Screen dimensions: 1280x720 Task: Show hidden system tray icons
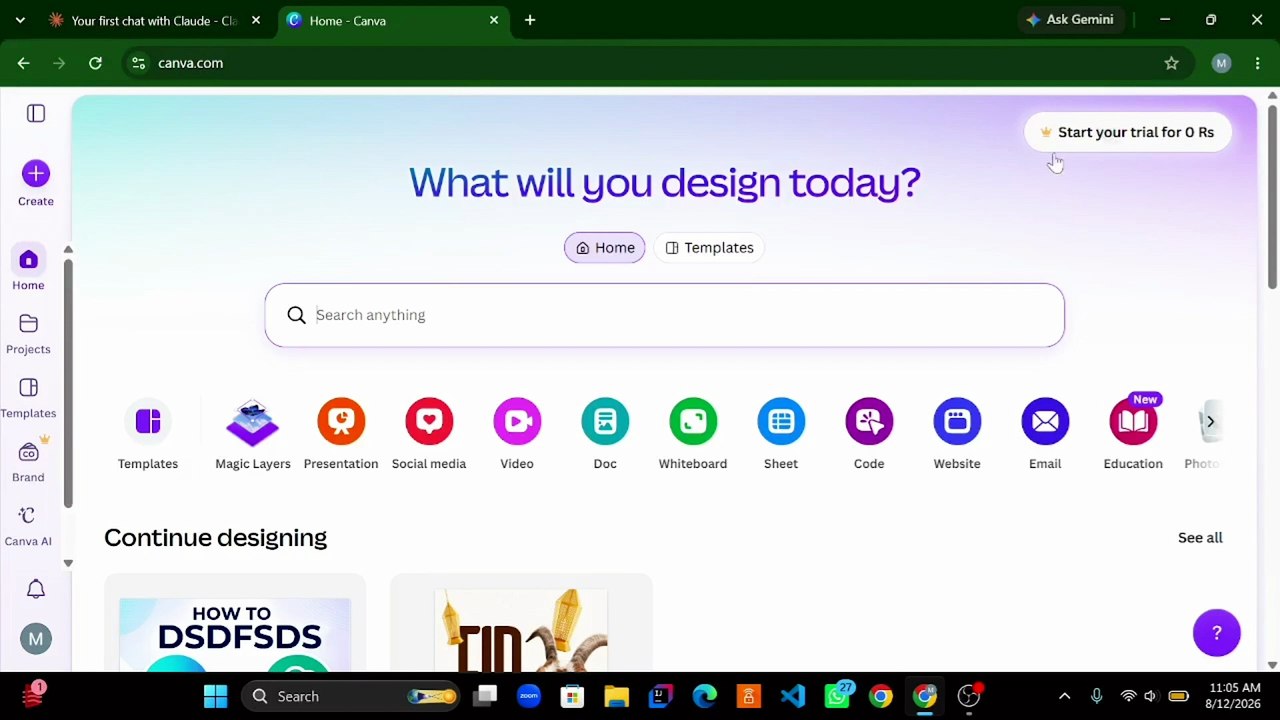pyautogui.click(x=1064, y=696)
